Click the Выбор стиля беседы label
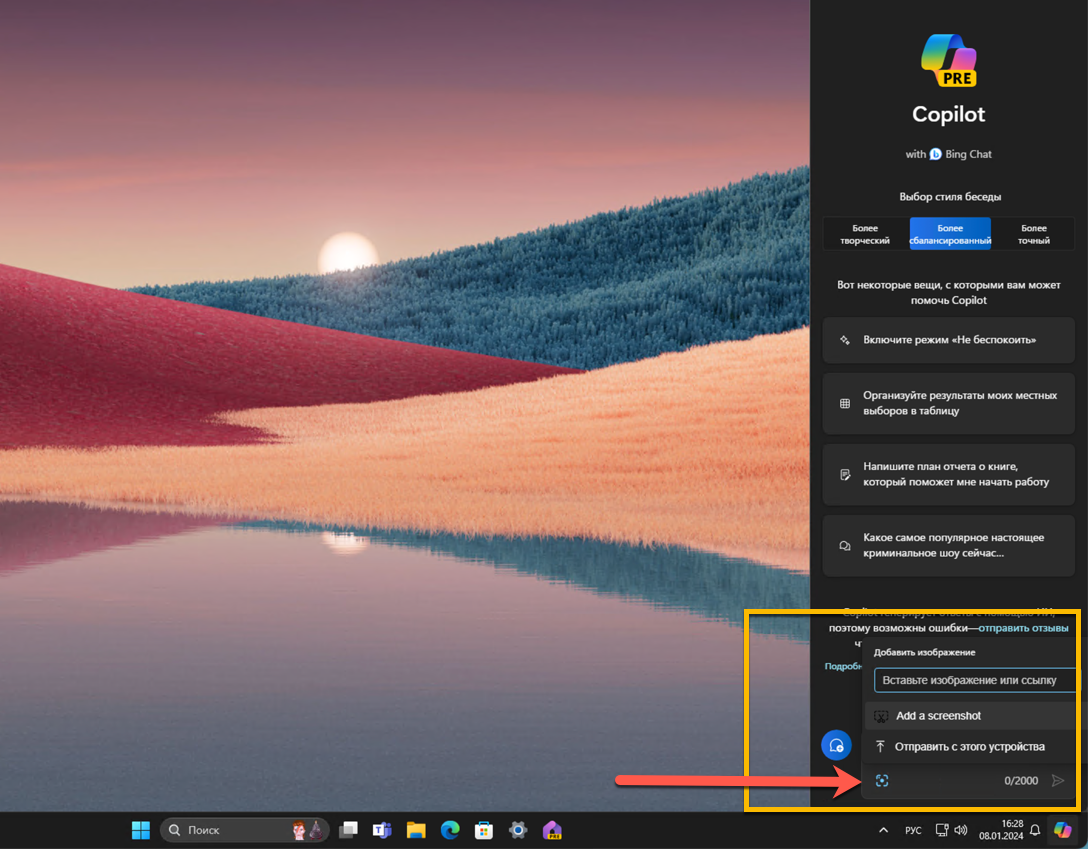 [950, 197]
